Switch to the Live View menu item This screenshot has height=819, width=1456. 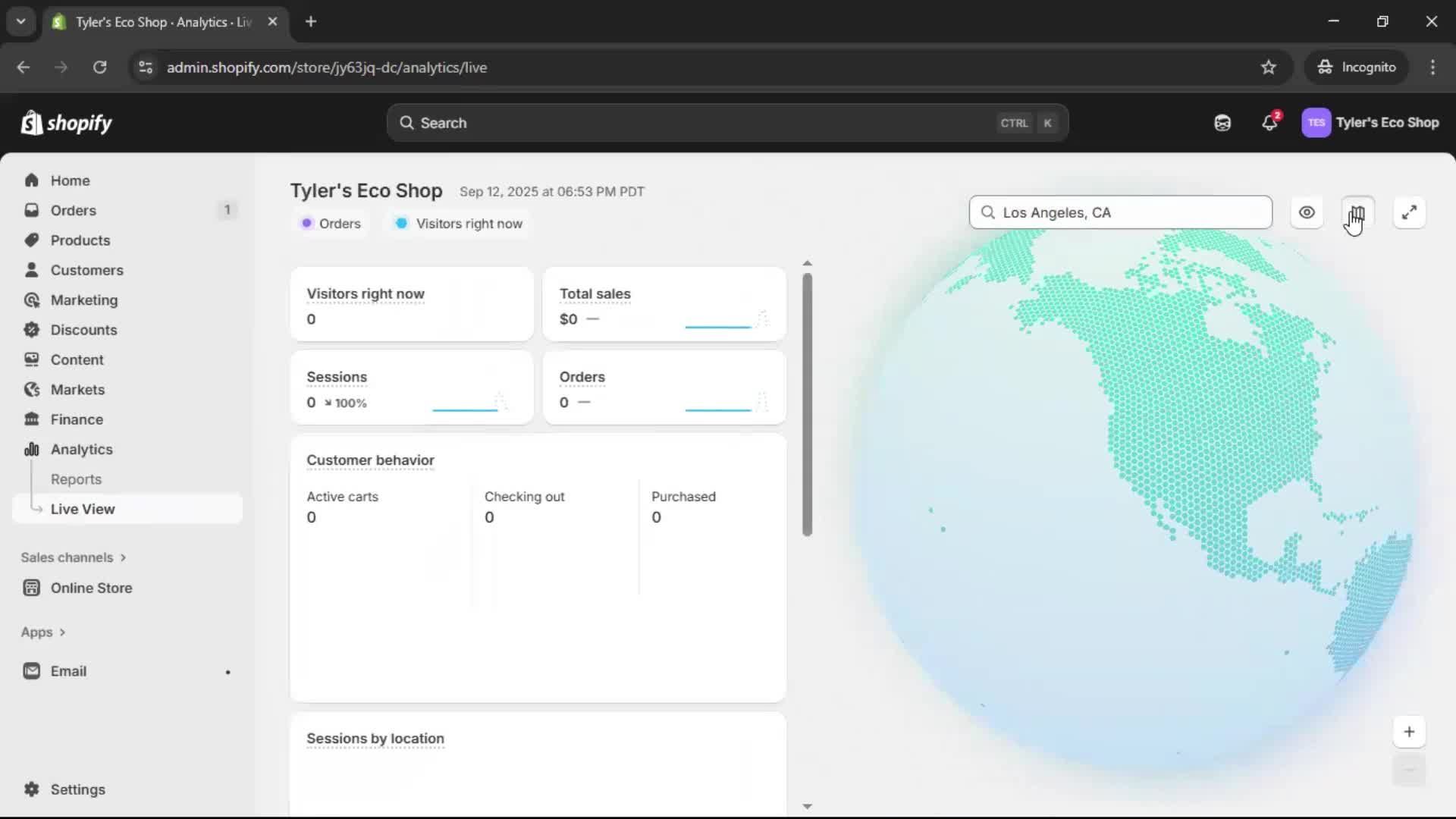point(83,509)
